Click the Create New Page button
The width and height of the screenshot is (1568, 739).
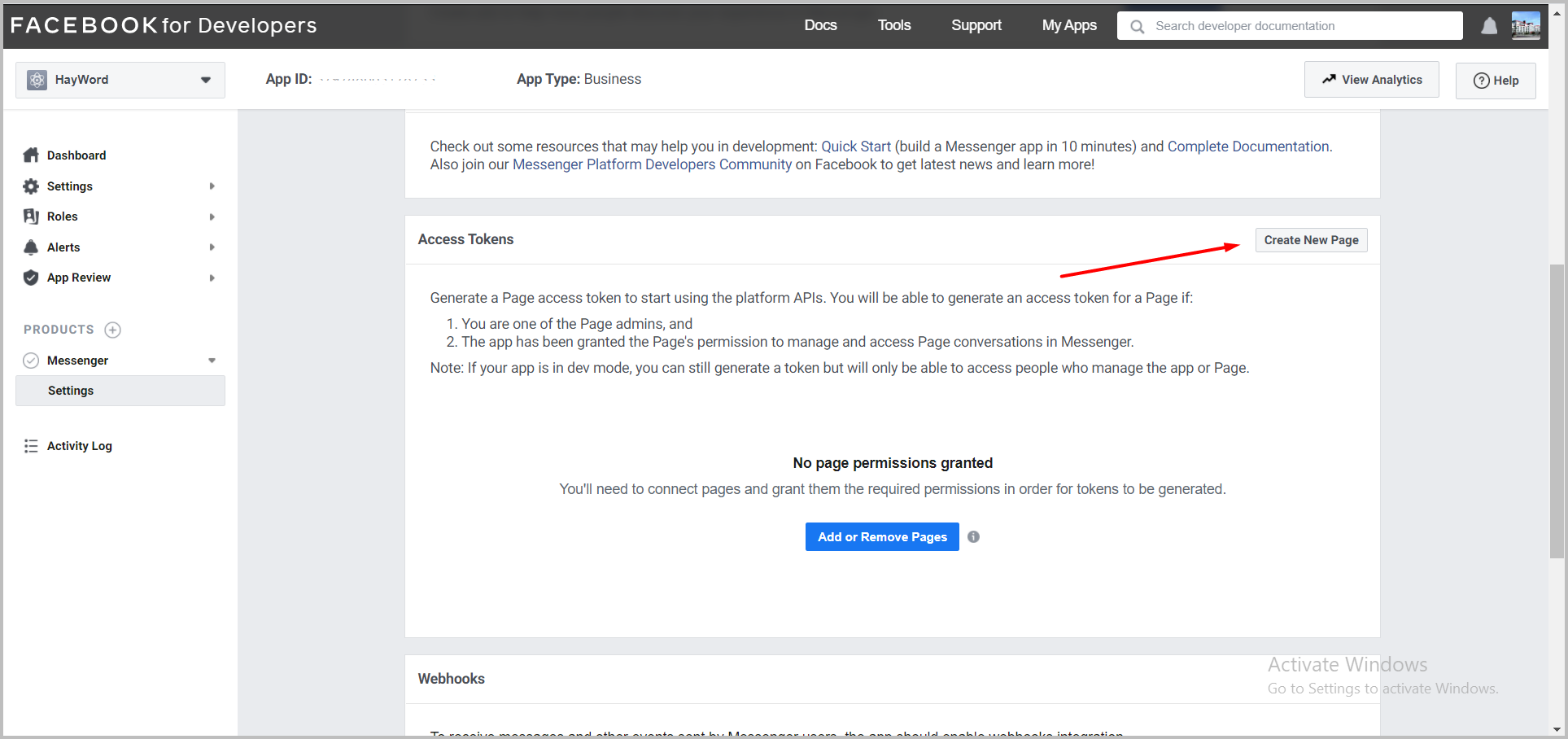(x=1312, y=240)
